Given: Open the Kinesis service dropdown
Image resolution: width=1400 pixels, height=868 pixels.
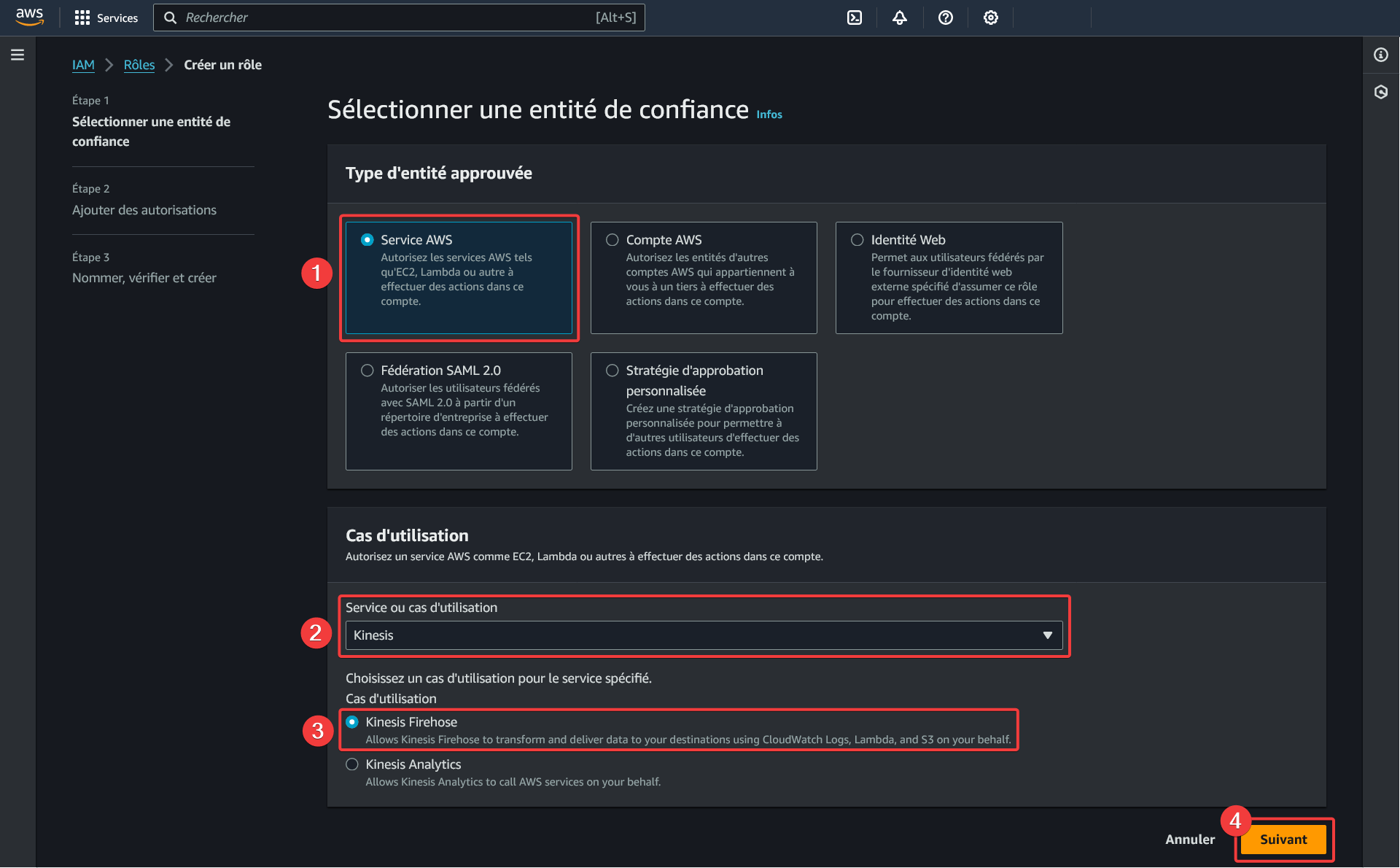Looking at the screenshot, I should pos(704,635).
